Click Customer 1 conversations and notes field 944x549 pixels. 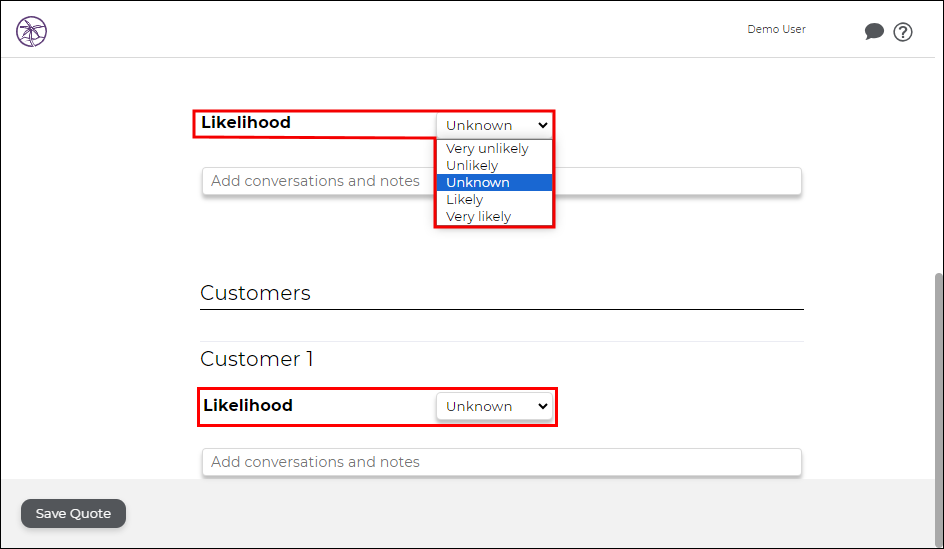[502, 462]
